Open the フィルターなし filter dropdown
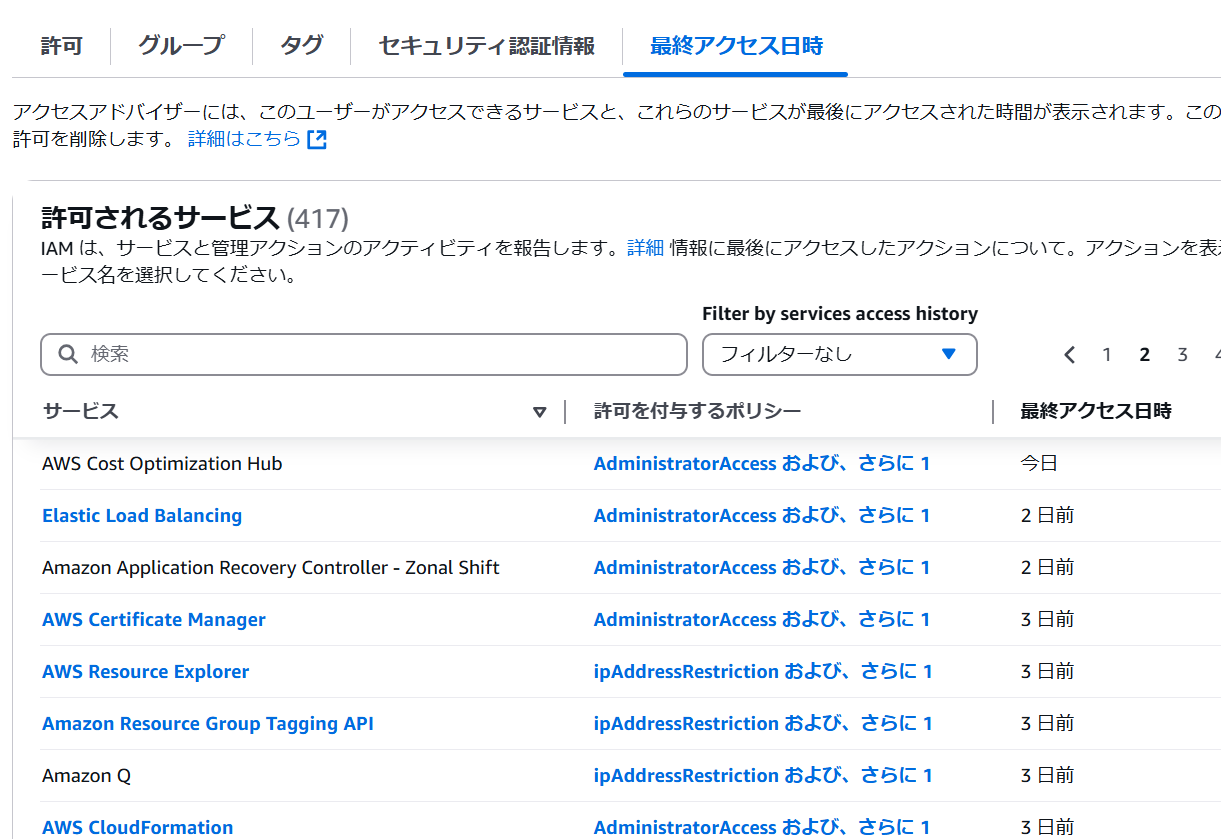1221x839 pixels. click(x=839, y=354)
